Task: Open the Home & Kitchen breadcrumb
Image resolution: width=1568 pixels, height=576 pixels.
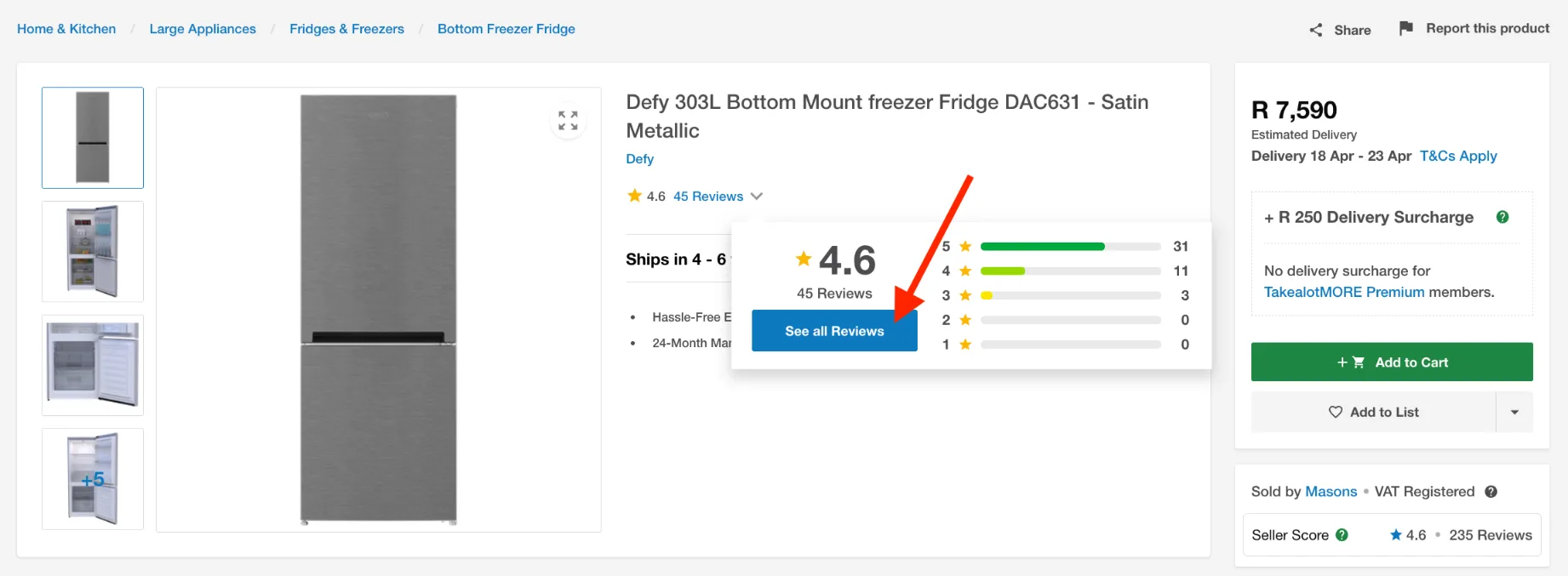Action: click(66, 28)
